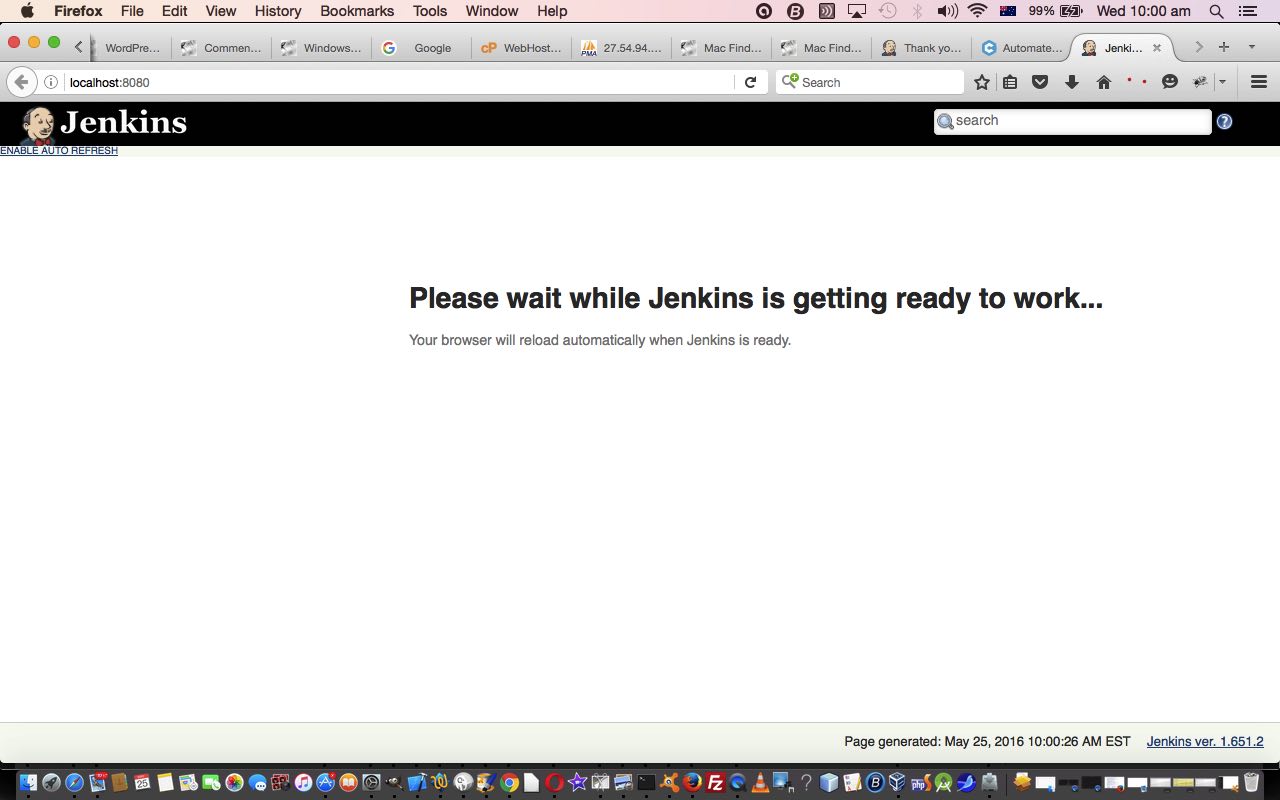Open the History menu
This screenshot has height=800, width=1280.
pyautogui.click(x=278, y=11)
